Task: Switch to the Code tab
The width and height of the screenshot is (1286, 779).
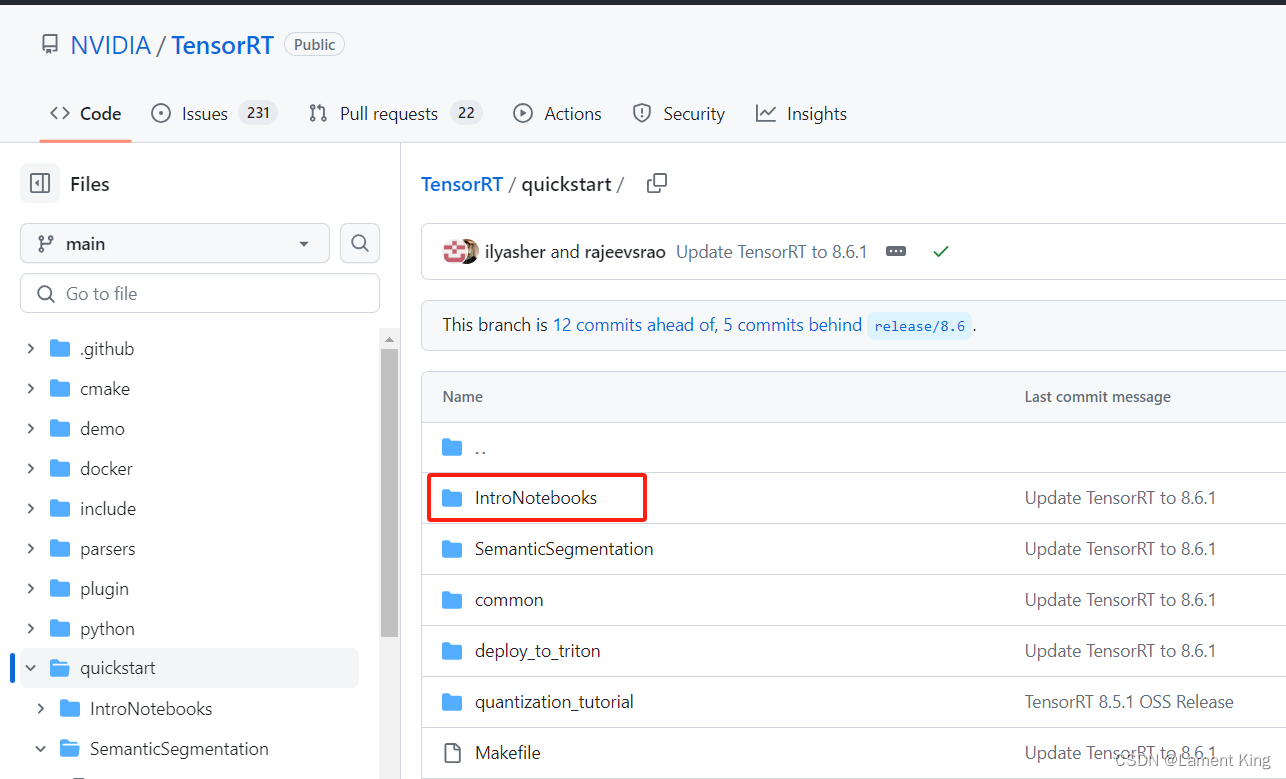Action: [x=86, y=114]
